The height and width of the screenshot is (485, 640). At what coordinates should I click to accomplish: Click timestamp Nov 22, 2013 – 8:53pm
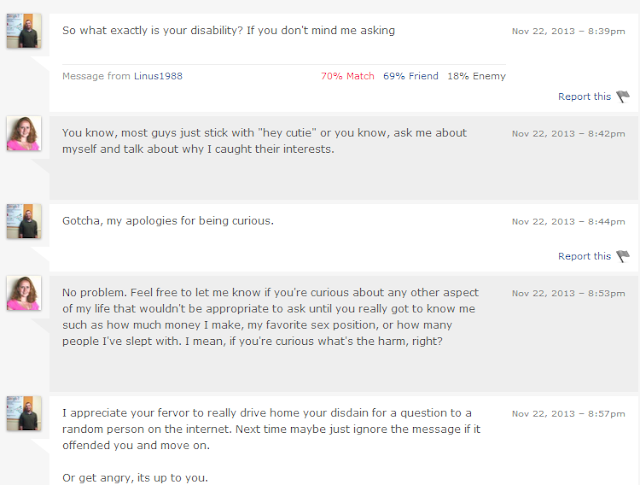click(569, 294)
